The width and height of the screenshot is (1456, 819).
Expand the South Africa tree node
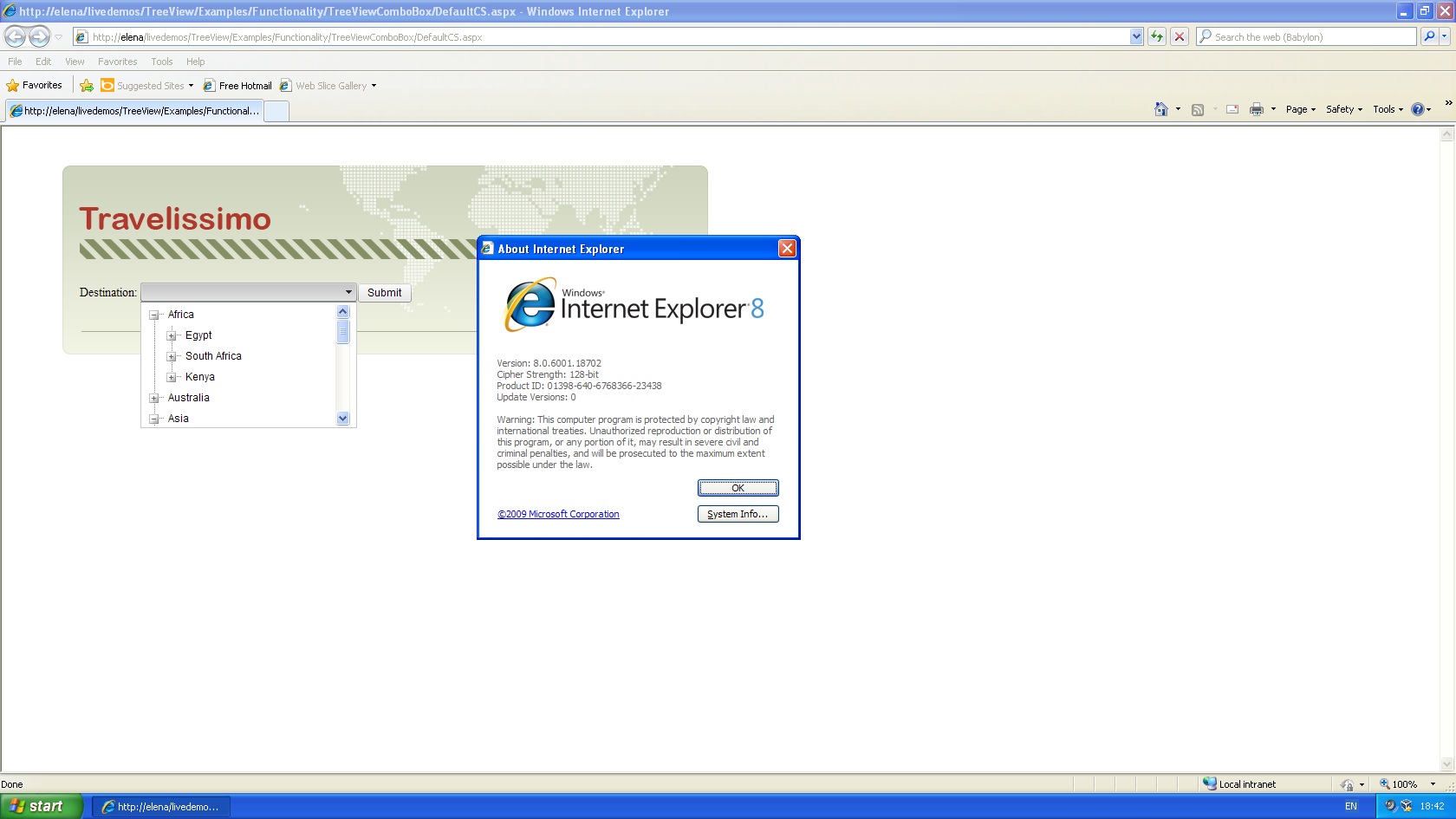pyautogui.click(x=172, y=356)
